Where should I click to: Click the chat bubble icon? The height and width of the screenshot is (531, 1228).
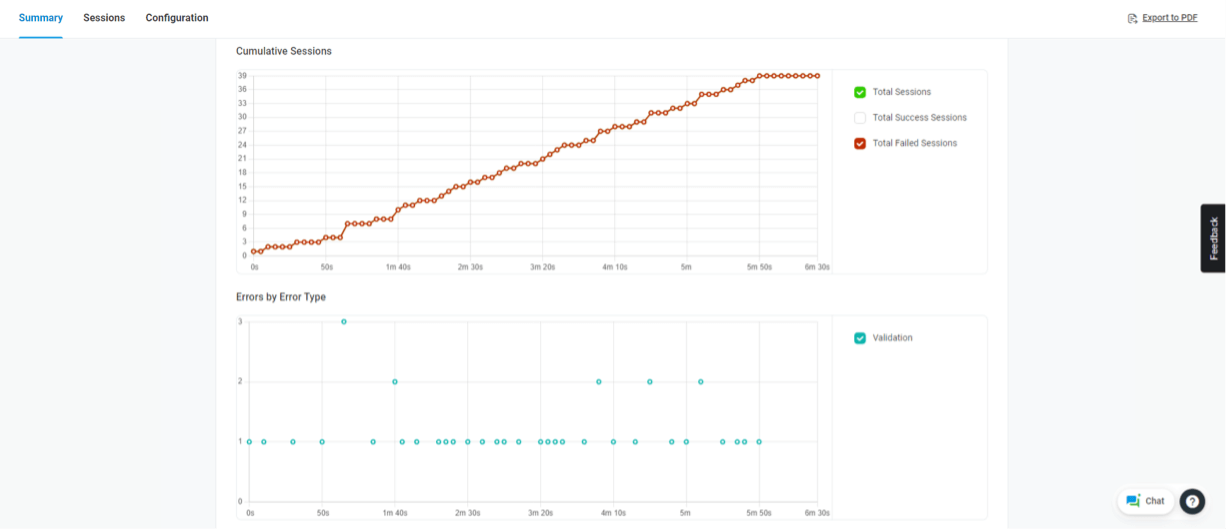click(1133, 501)
